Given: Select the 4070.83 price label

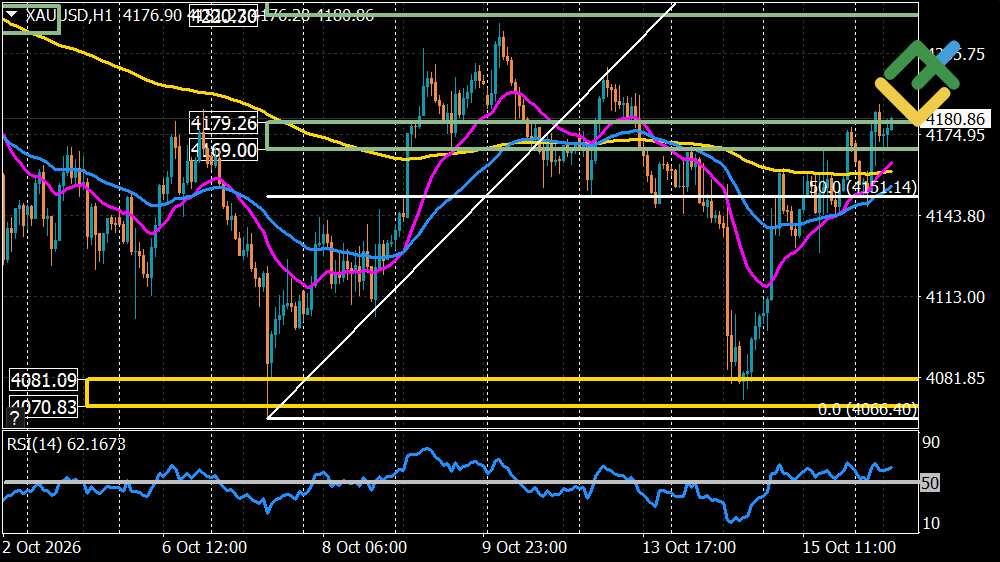Looking at the screenshot, I should [x=44, y=406].
